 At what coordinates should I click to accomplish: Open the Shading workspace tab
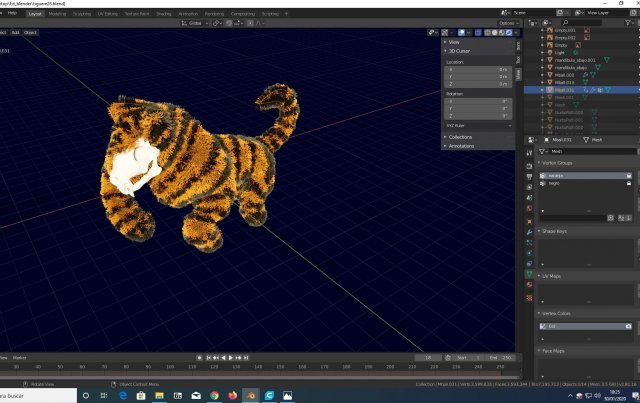coord(164,13)
